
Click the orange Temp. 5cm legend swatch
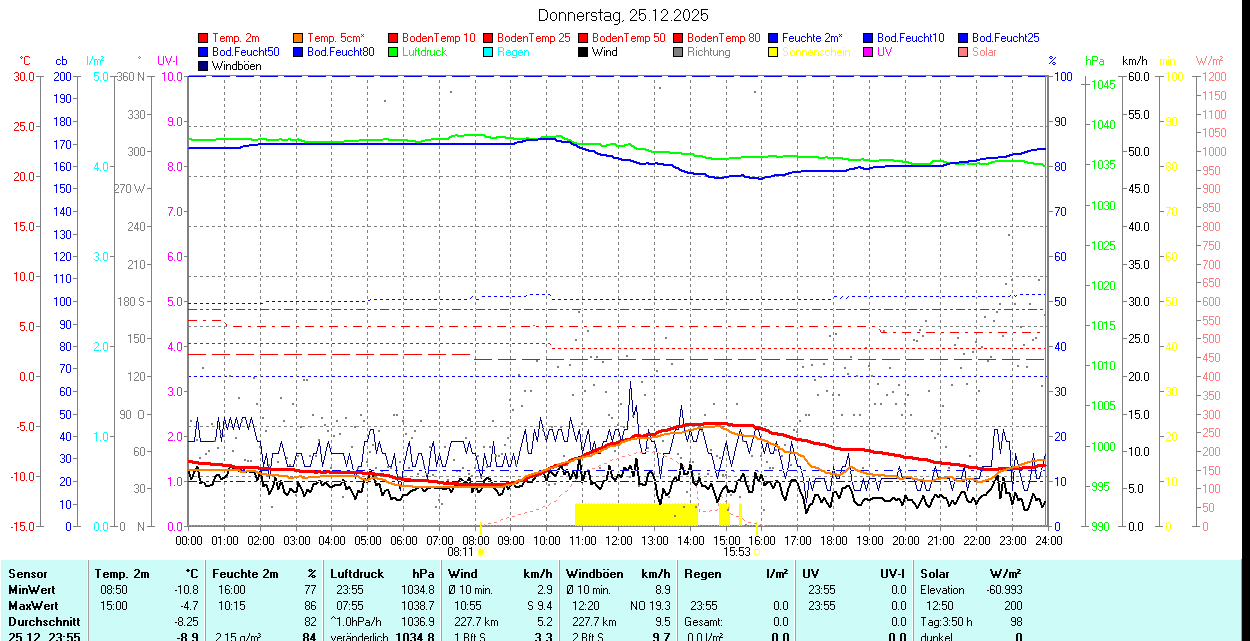[299, 38]
